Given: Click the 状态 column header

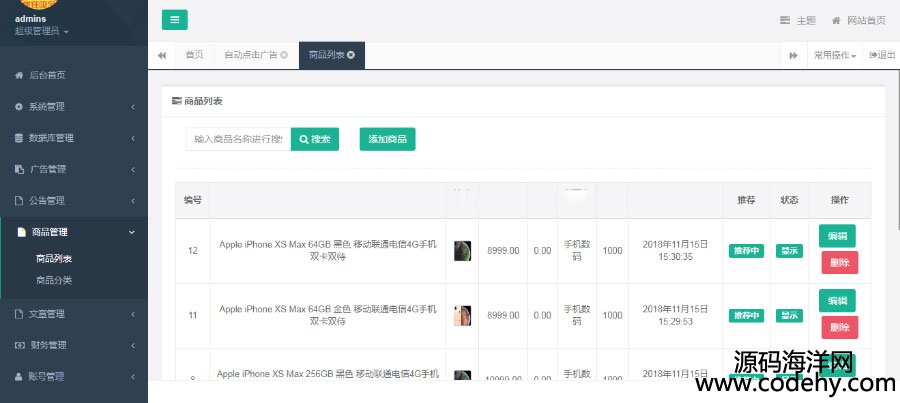Looking at the screenshot, I should [789, 200].
